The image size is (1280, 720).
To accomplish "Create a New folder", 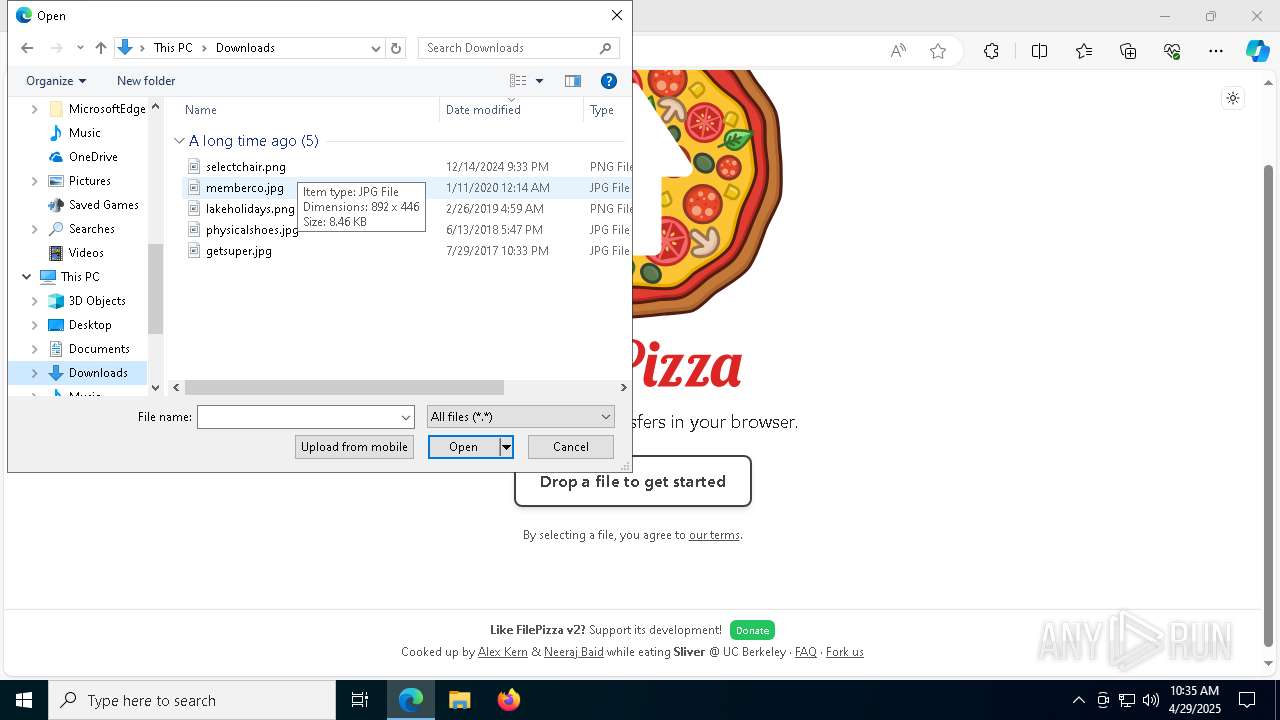I will pyautogui.click(x=146, y=81).
